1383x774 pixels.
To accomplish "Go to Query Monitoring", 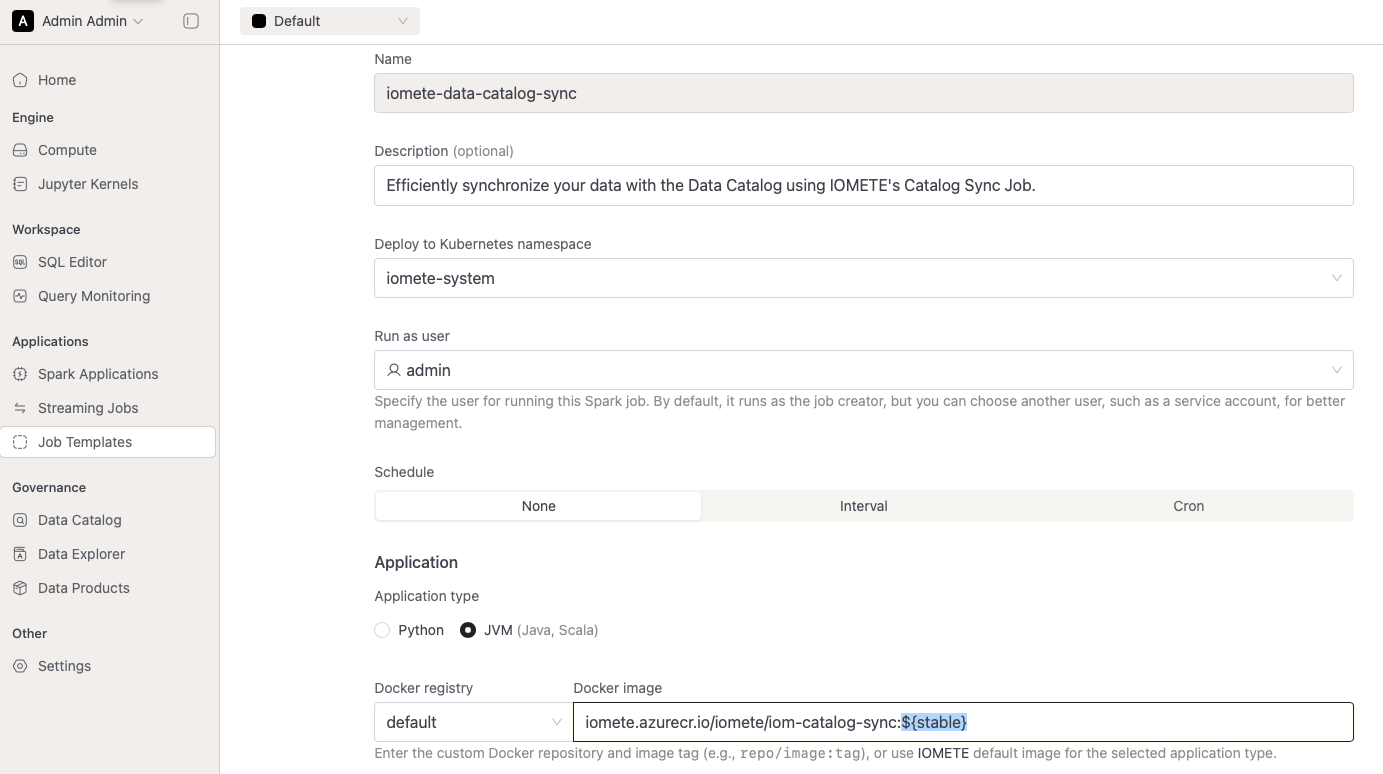I will pos(108,296).
